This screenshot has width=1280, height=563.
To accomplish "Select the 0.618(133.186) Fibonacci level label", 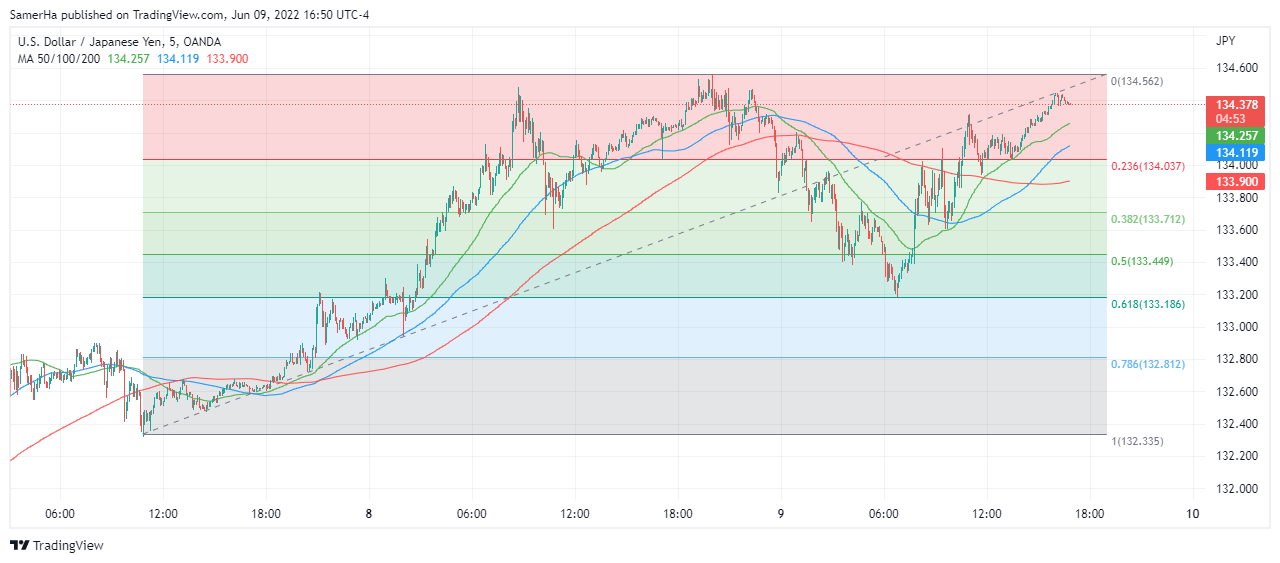I will [1148, 303].
